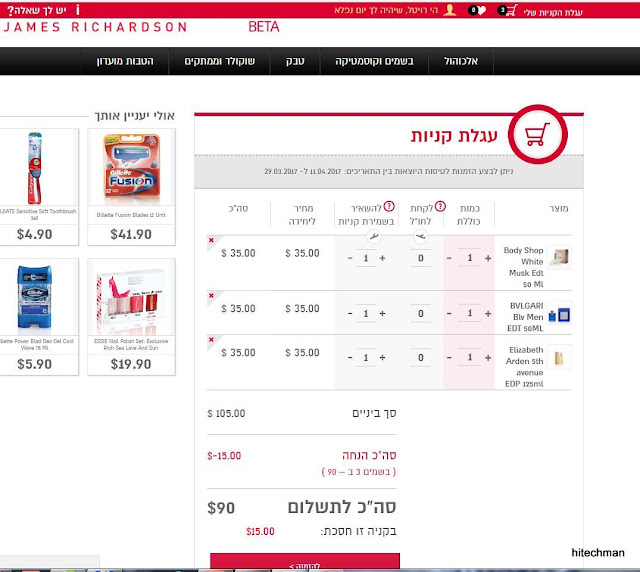Remove BVLGARI Blv Men item with red X

(211, 295)
